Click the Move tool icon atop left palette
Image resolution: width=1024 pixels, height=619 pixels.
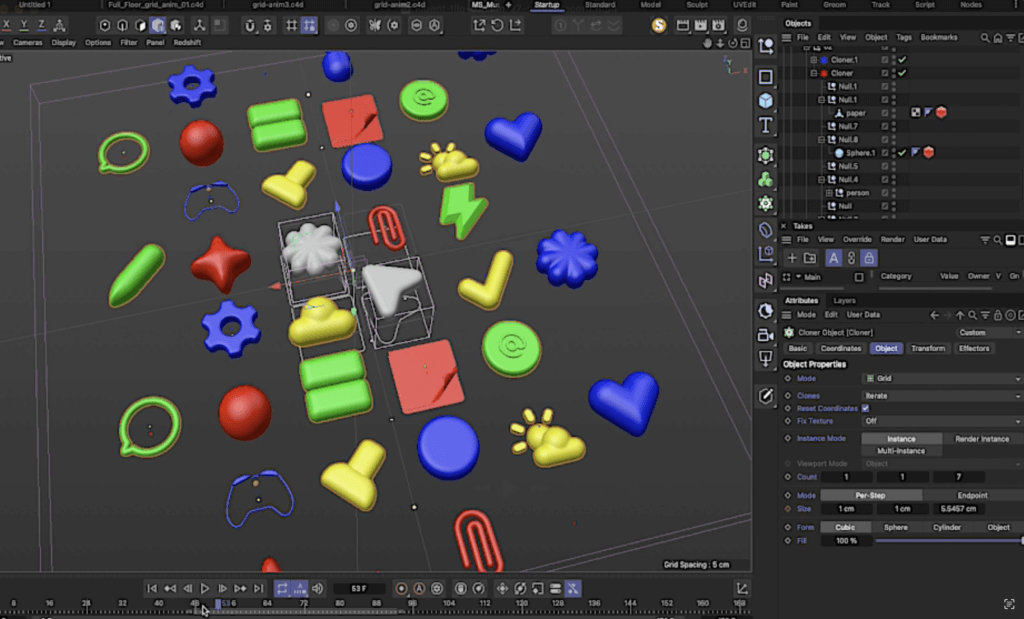pos(766,46)
